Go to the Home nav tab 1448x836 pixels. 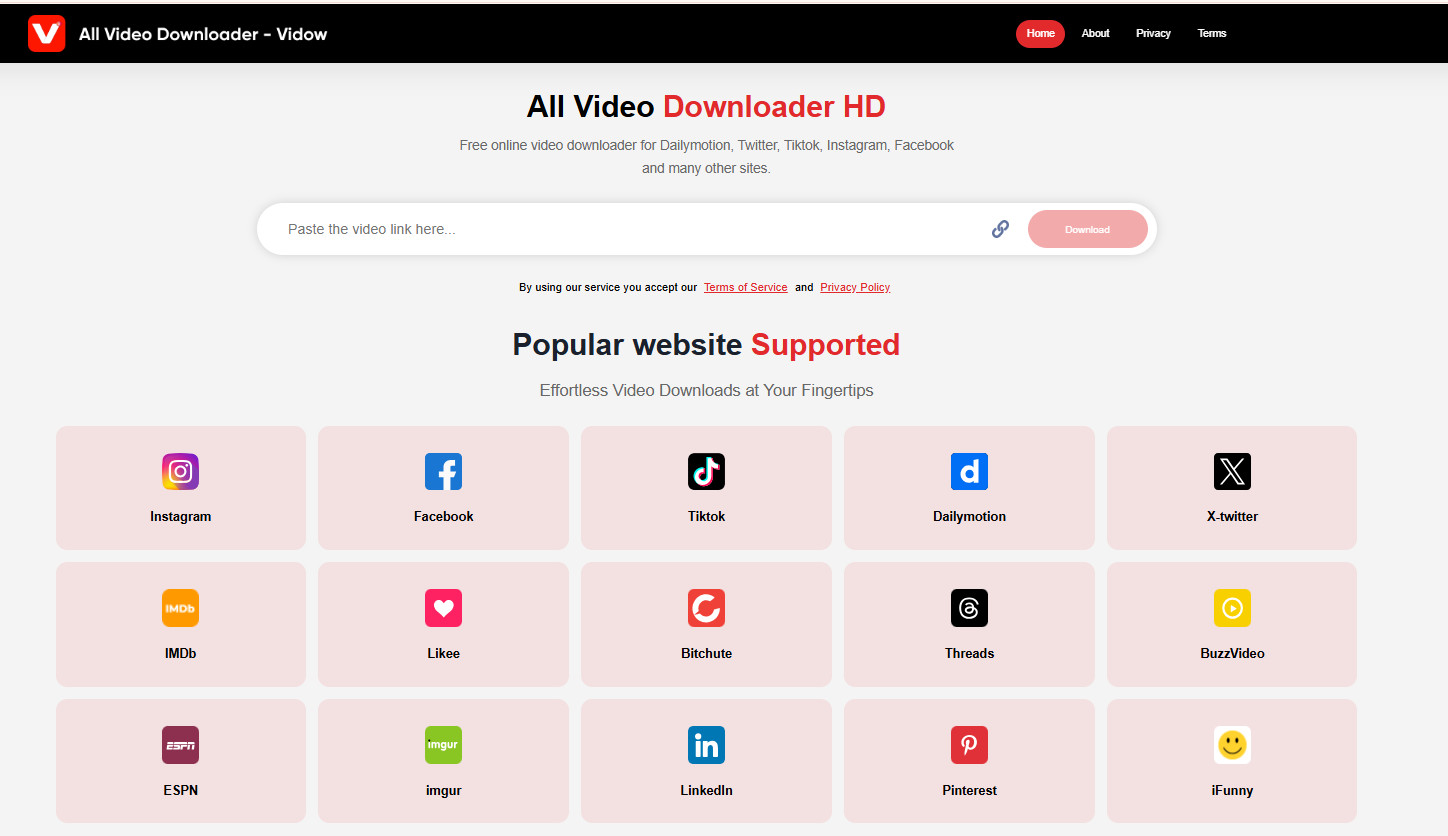point(1040,33)
